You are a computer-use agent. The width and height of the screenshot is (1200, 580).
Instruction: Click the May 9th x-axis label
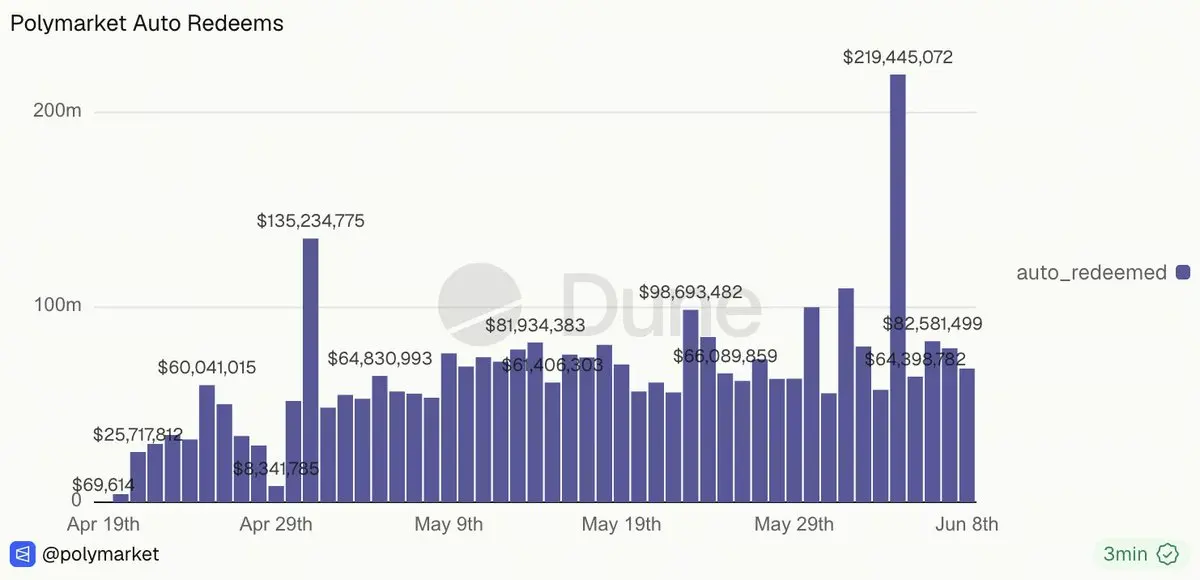click(x=449, y=524)
